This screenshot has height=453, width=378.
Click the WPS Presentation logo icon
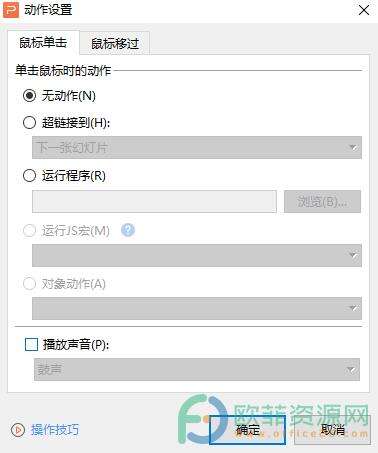(x=11, y=10)
